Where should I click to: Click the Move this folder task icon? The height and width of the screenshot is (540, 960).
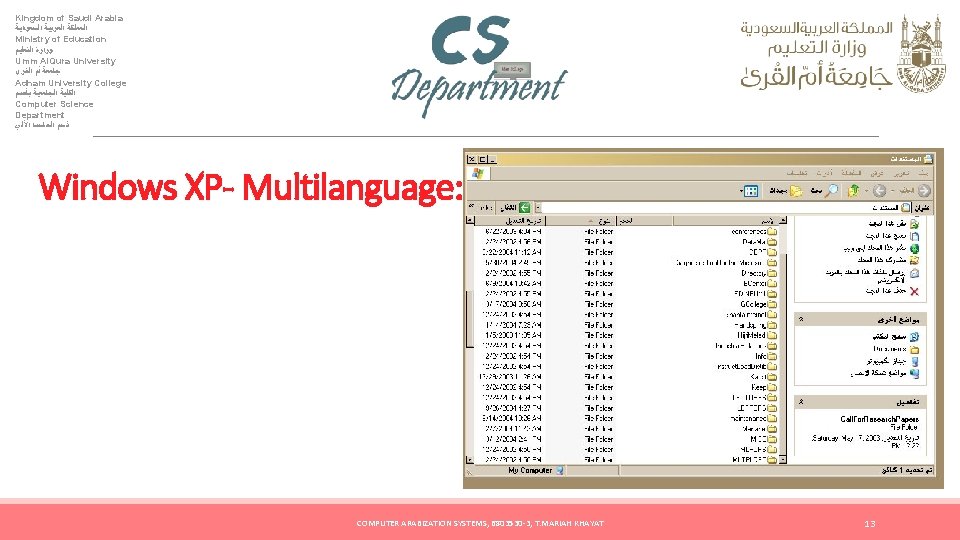pos(914,224)
